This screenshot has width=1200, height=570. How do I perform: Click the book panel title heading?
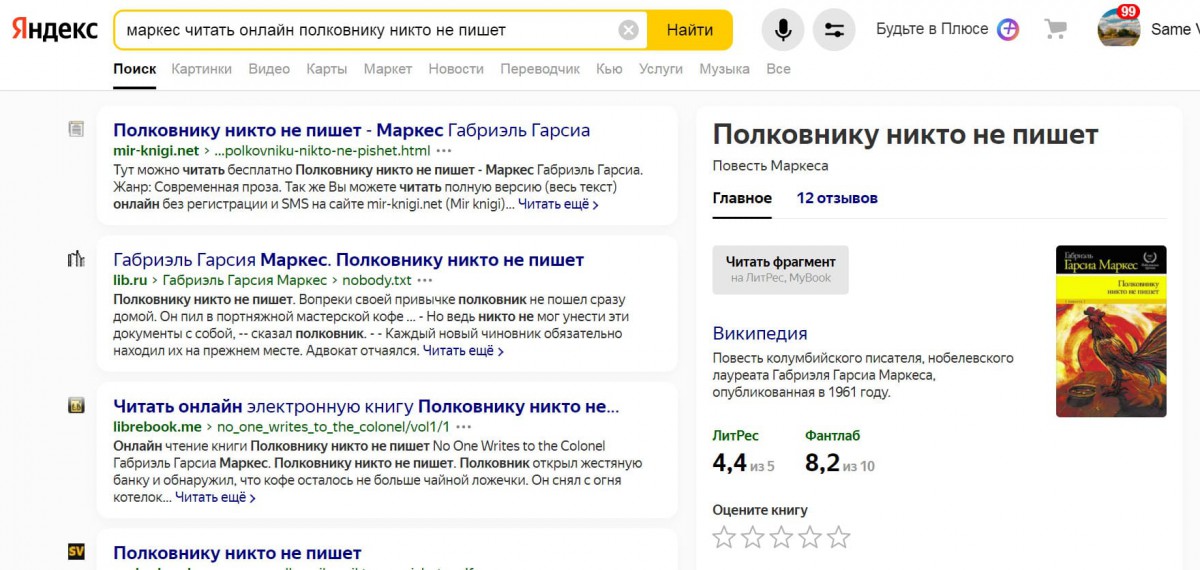905,135
